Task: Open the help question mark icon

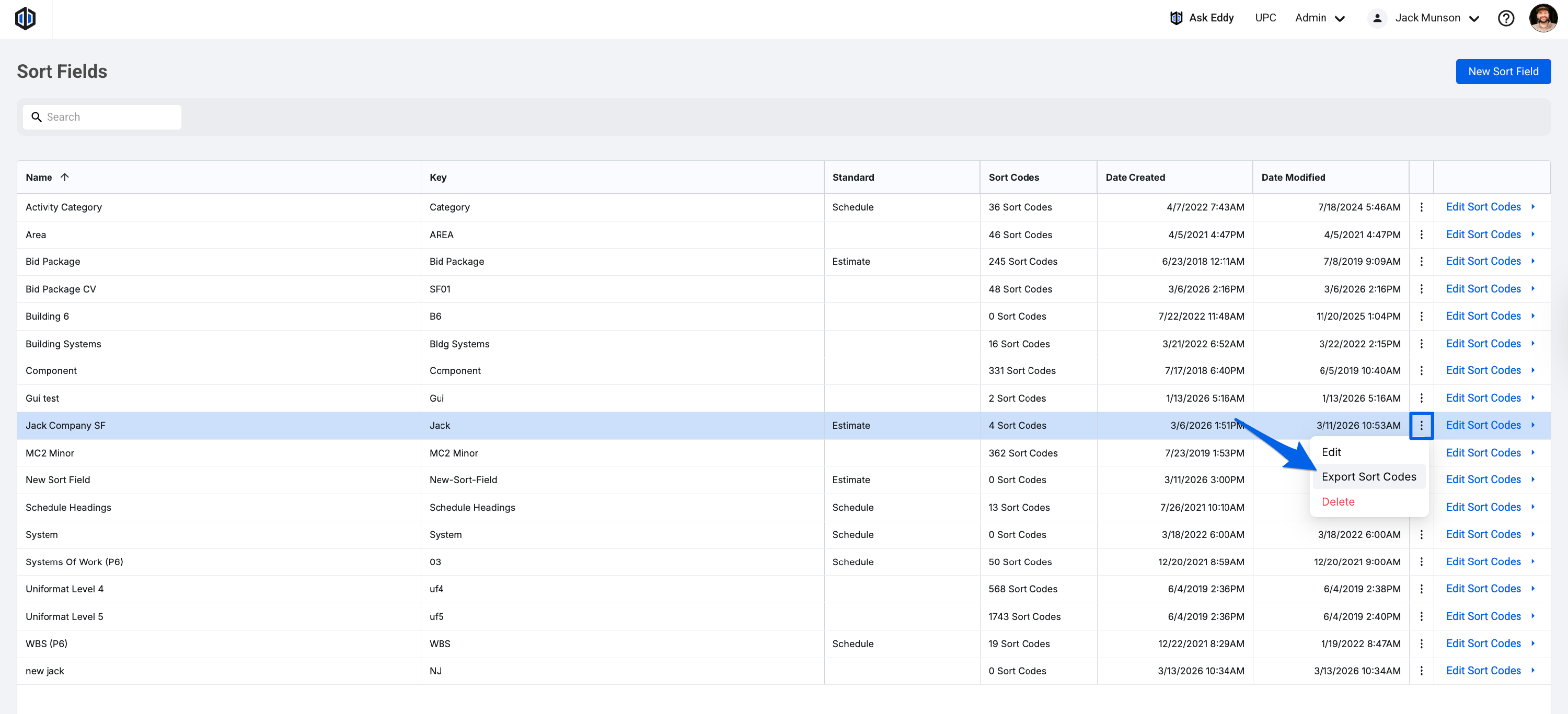Action: pos(1506,18)
